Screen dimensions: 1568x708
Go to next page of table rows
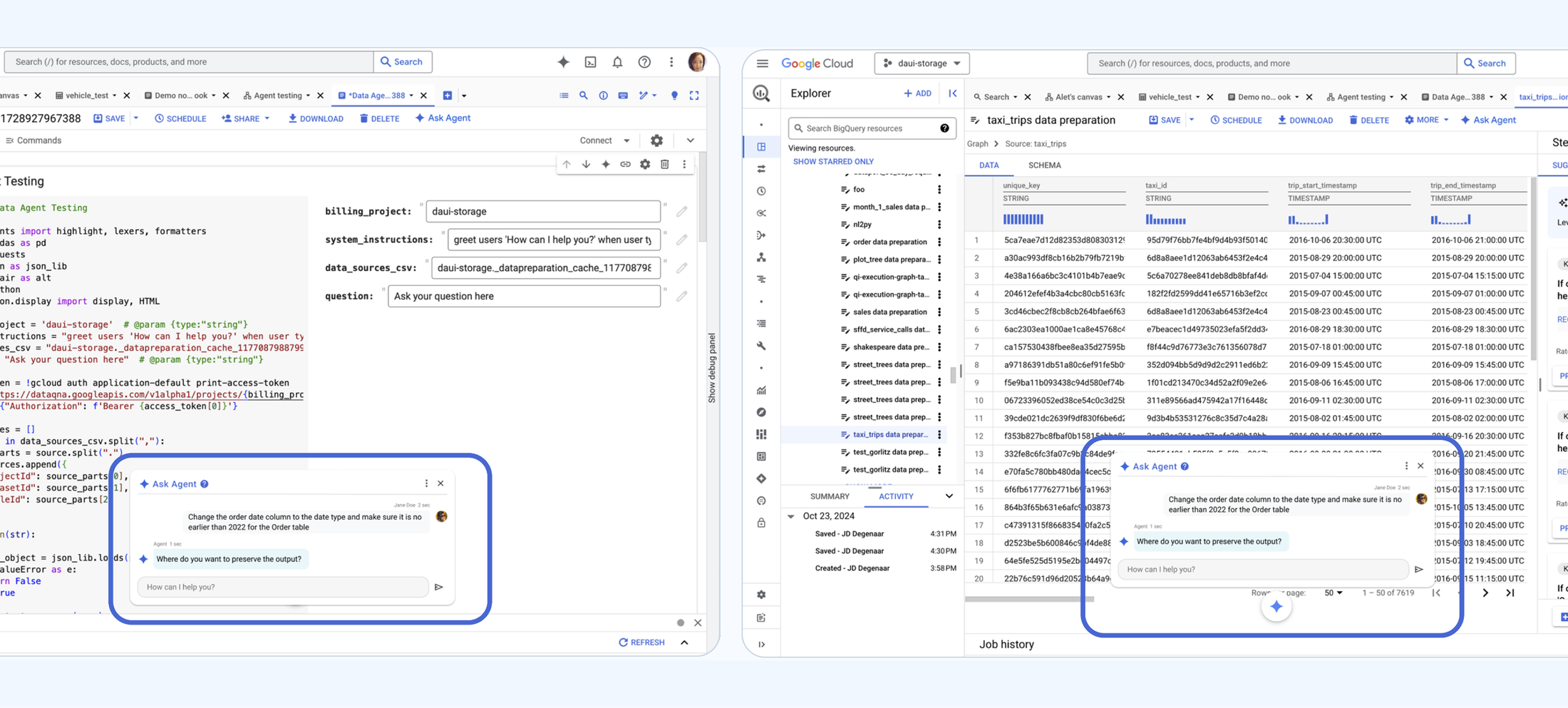1485,593
